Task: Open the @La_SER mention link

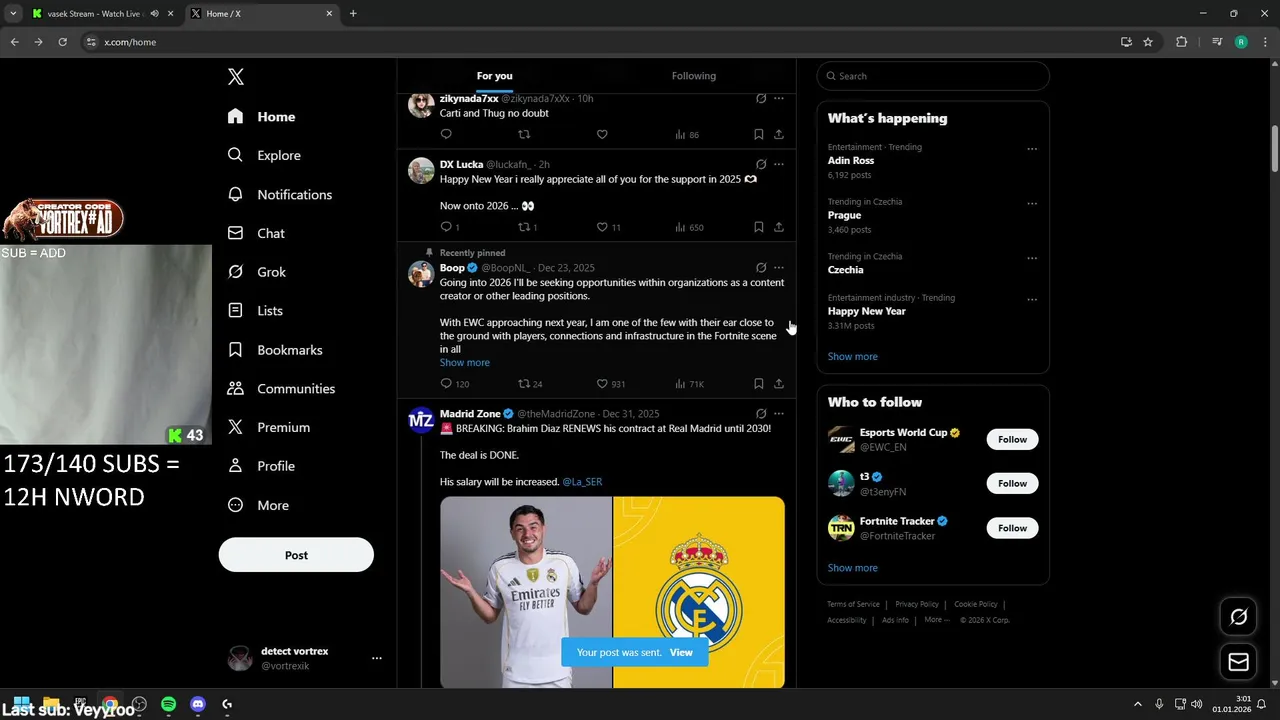Action: pos(582,482)
